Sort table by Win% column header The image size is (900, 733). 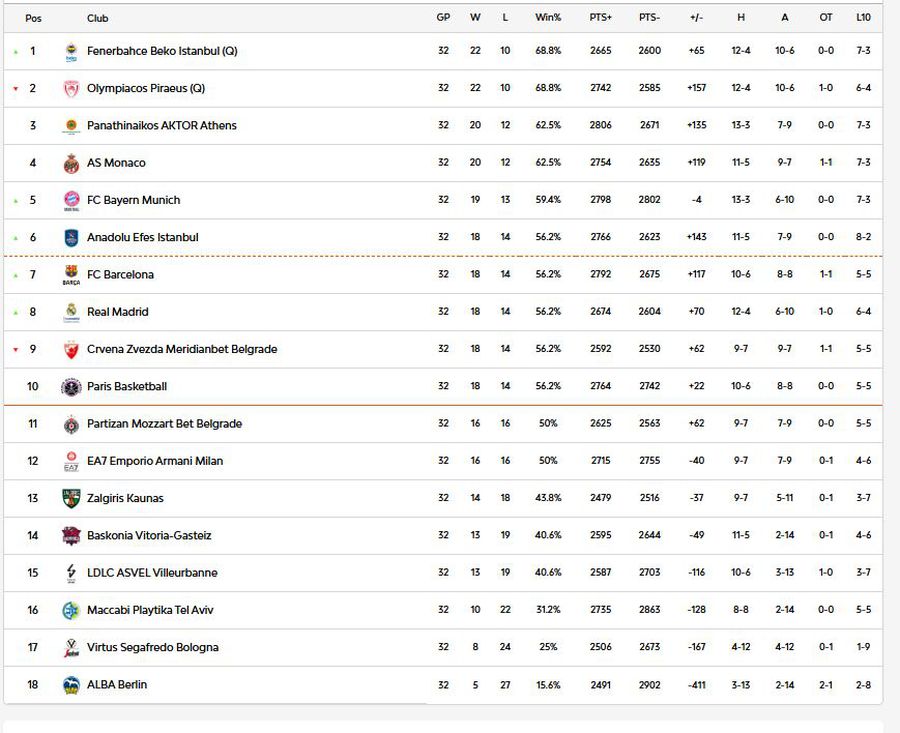[x=548, y=18]
